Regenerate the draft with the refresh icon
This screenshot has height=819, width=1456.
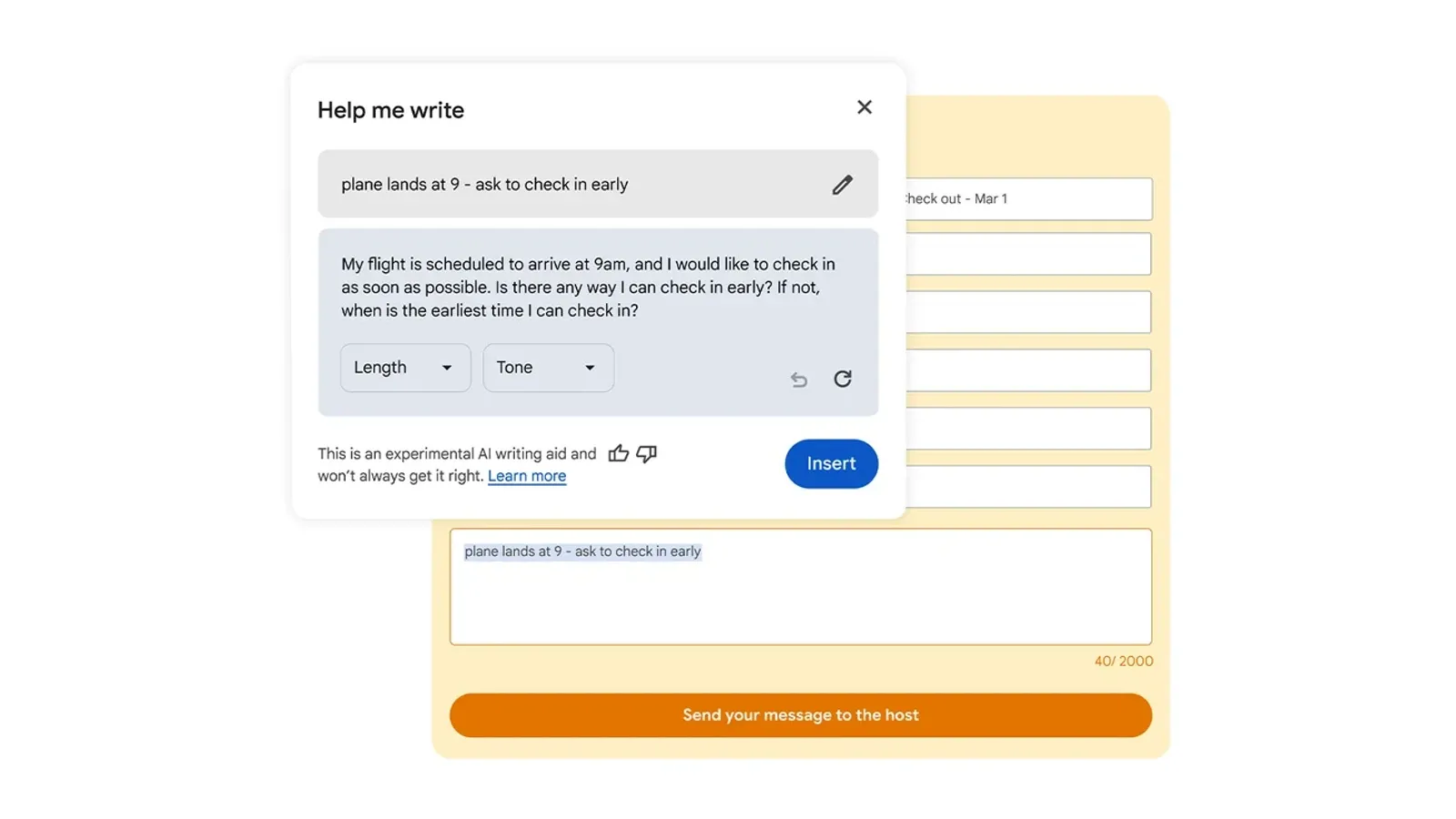pos(843,379)
